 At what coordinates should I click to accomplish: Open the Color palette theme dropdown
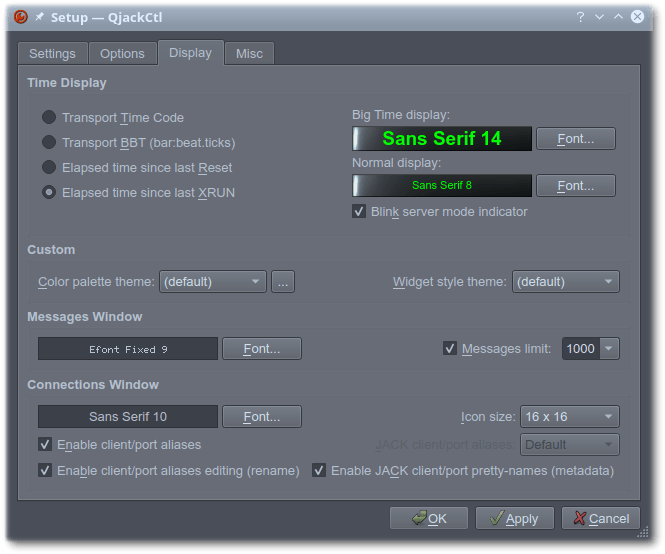click(x=212, y=282)
